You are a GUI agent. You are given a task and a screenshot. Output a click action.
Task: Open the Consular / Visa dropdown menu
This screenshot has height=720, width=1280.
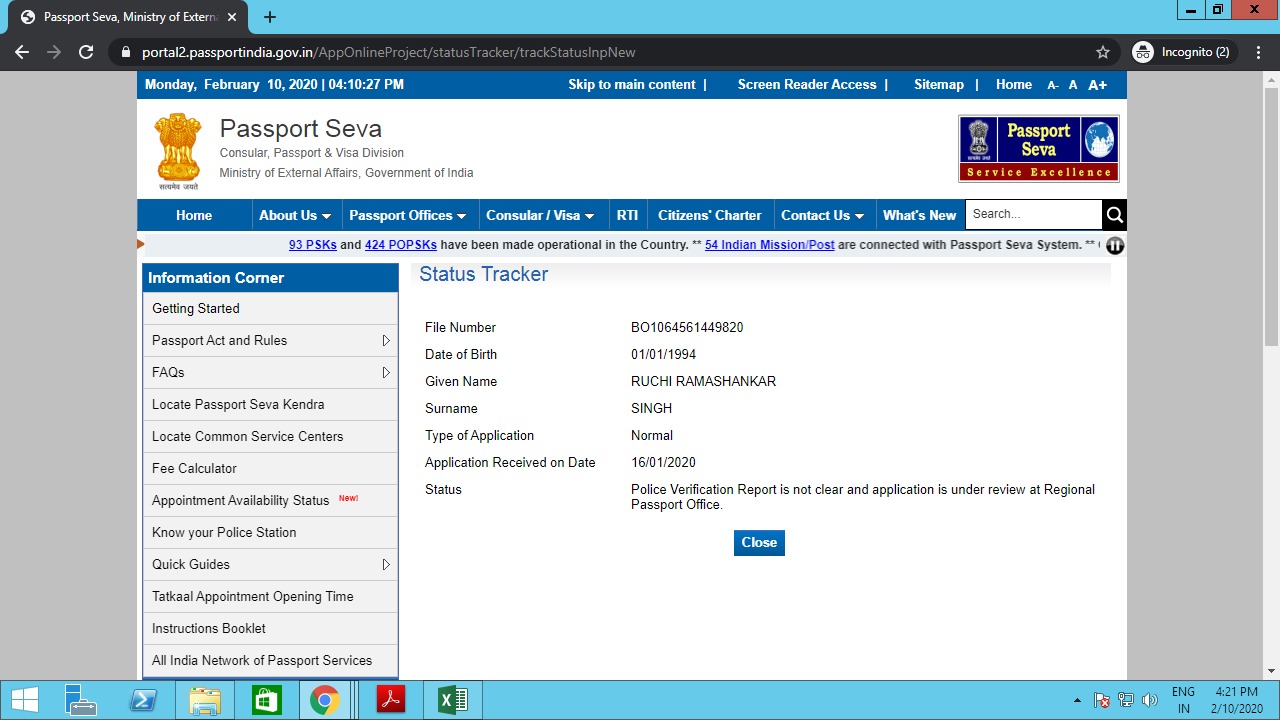tap(540, 215)
